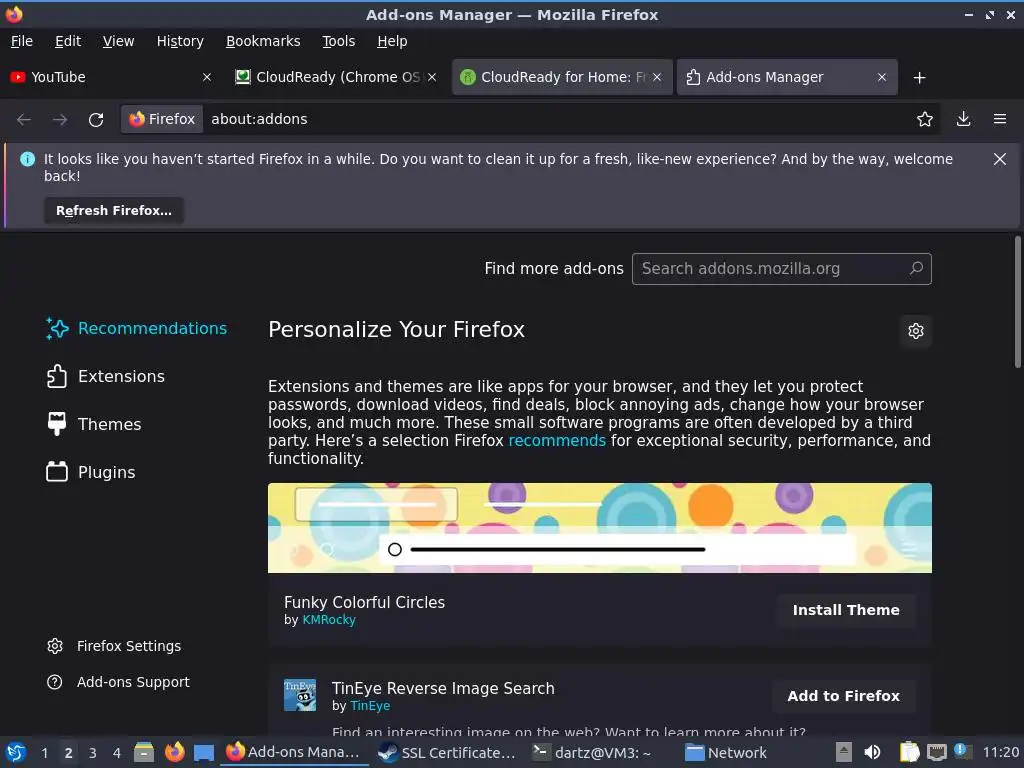Viewport: 1024px width, 768px height.
Task: Click the search magnifier in add-ons search
Action: (916, 268)
